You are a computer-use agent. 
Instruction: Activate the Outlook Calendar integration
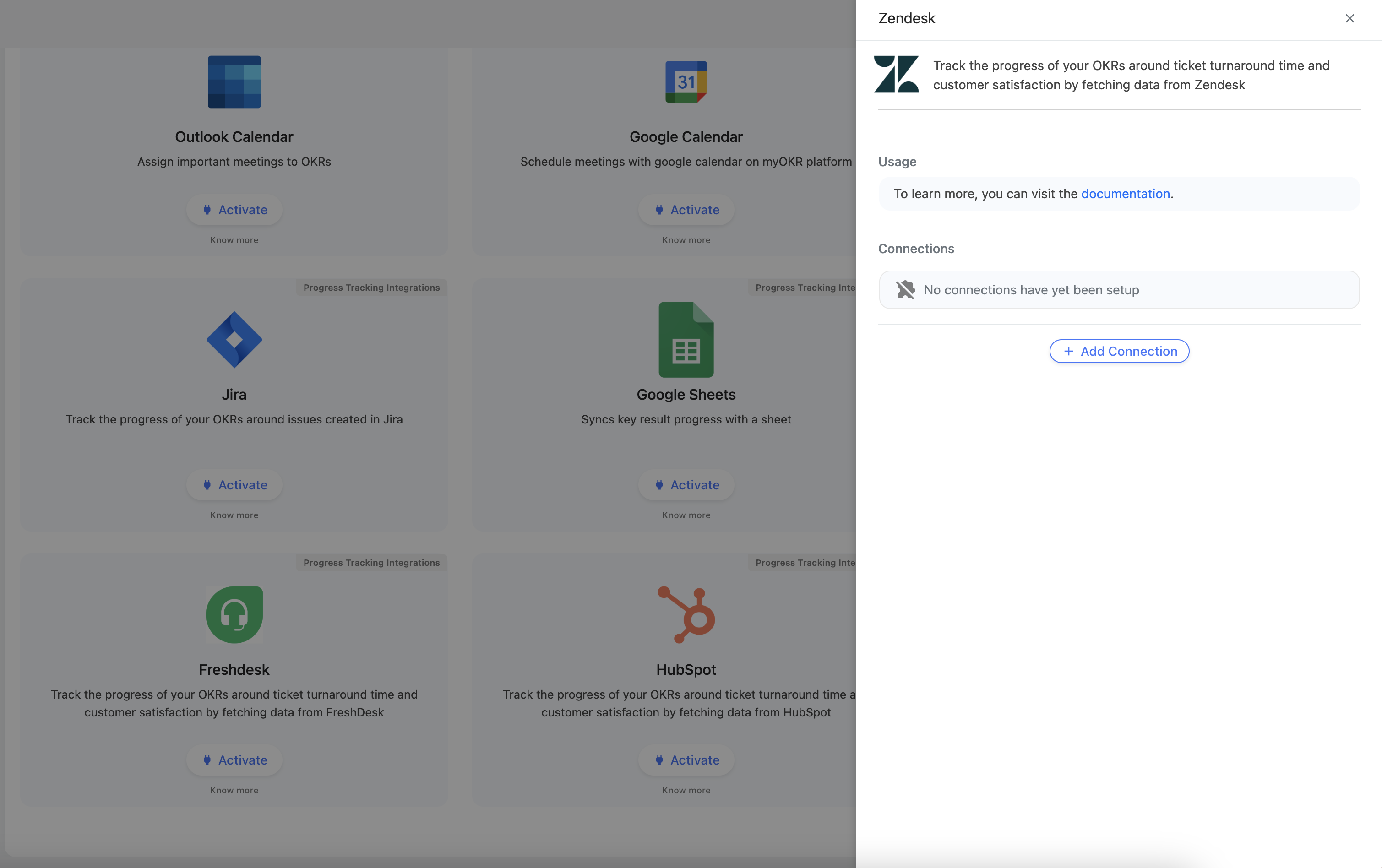point(234,210)
